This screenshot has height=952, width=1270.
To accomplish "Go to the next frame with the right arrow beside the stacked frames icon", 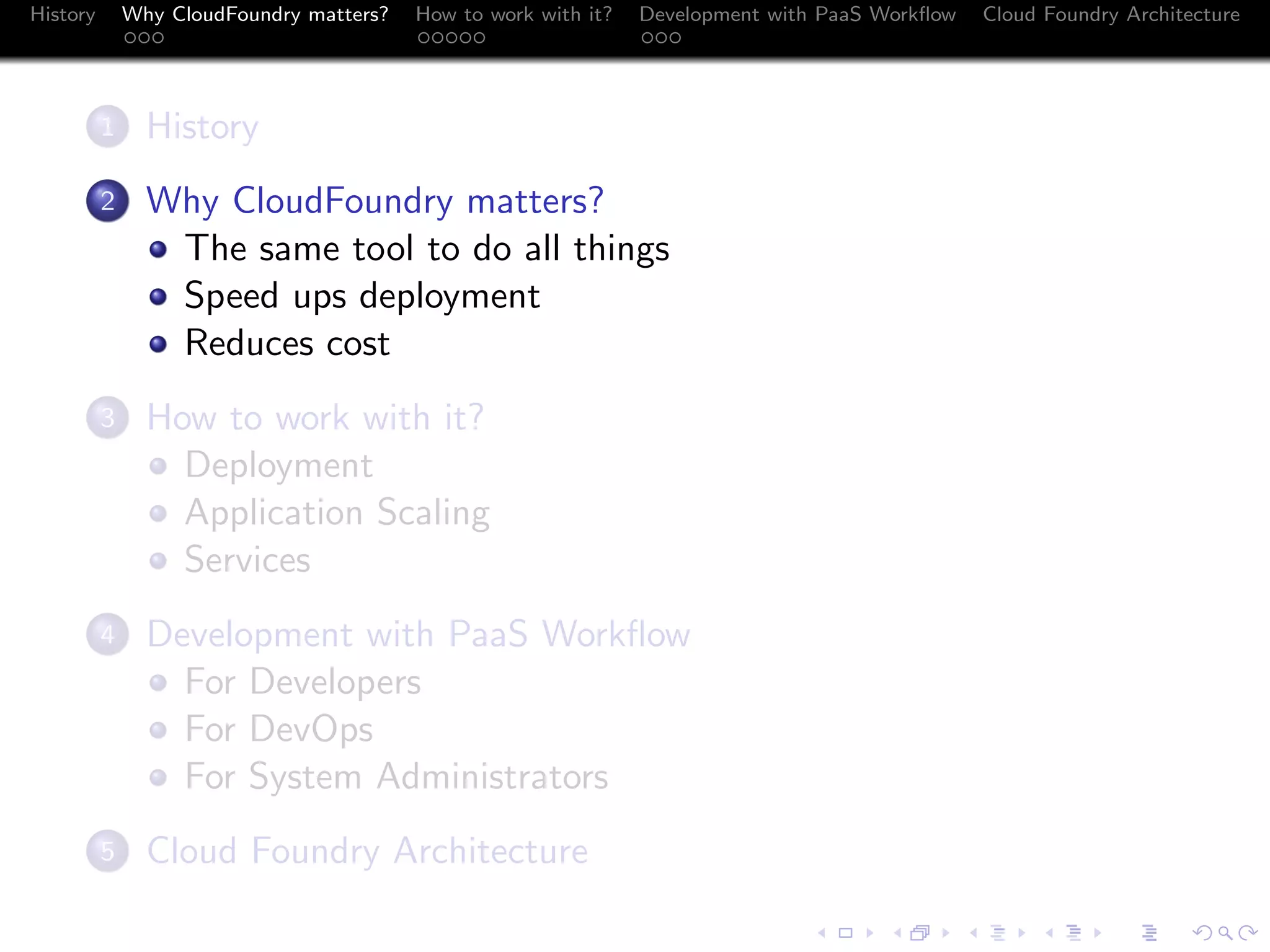I will [946, 933].
